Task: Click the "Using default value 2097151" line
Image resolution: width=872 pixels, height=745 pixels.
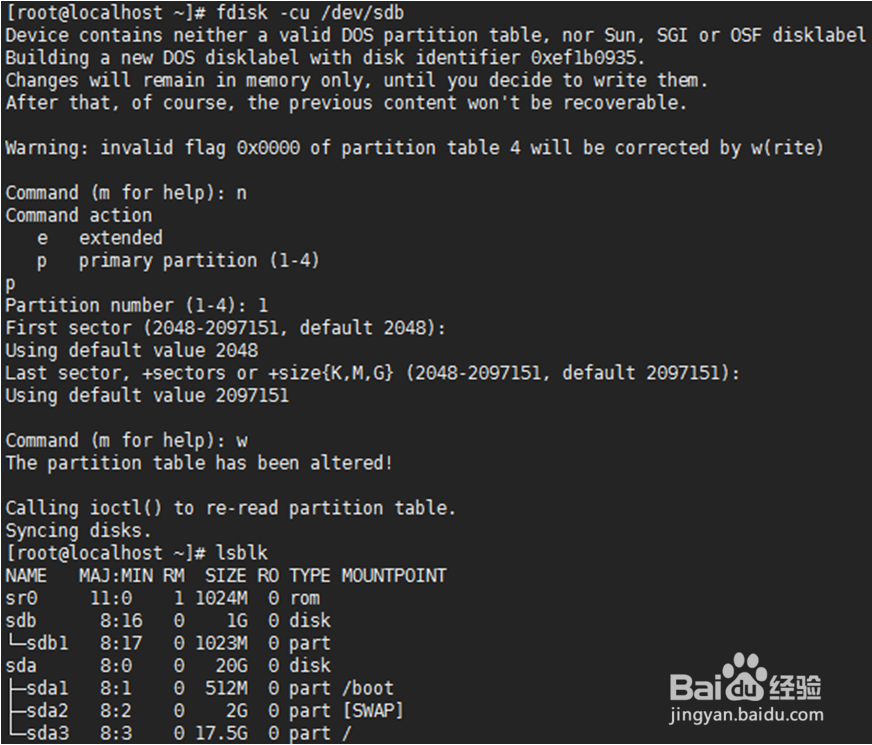Action: (147, 395)
